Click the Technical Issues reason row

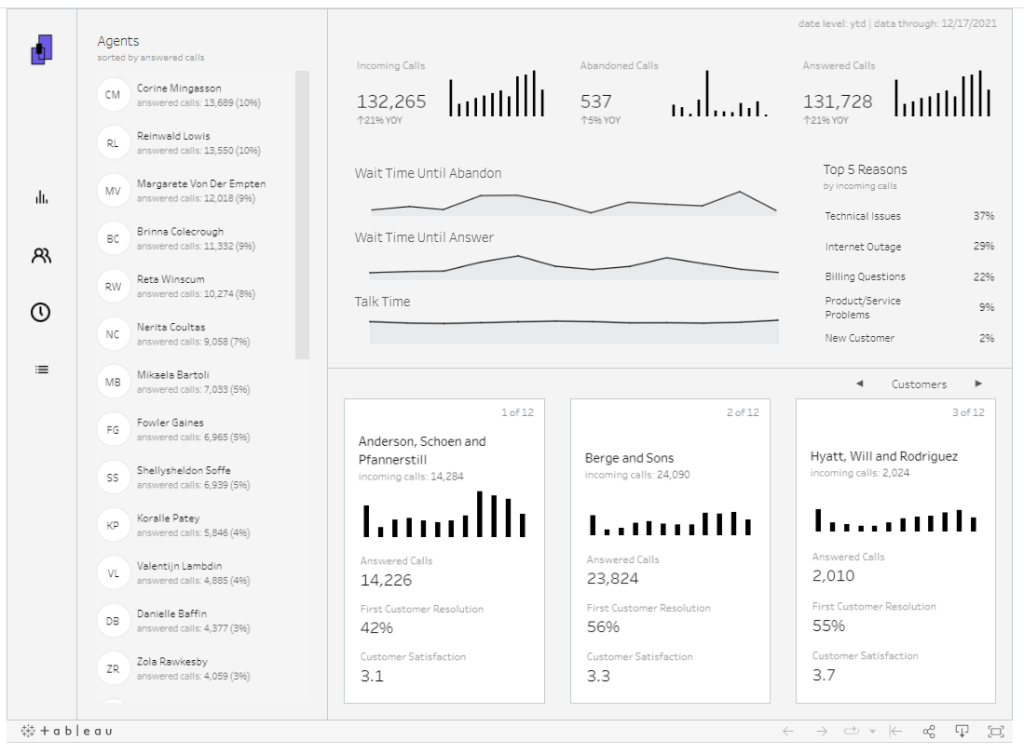point(862,216)
